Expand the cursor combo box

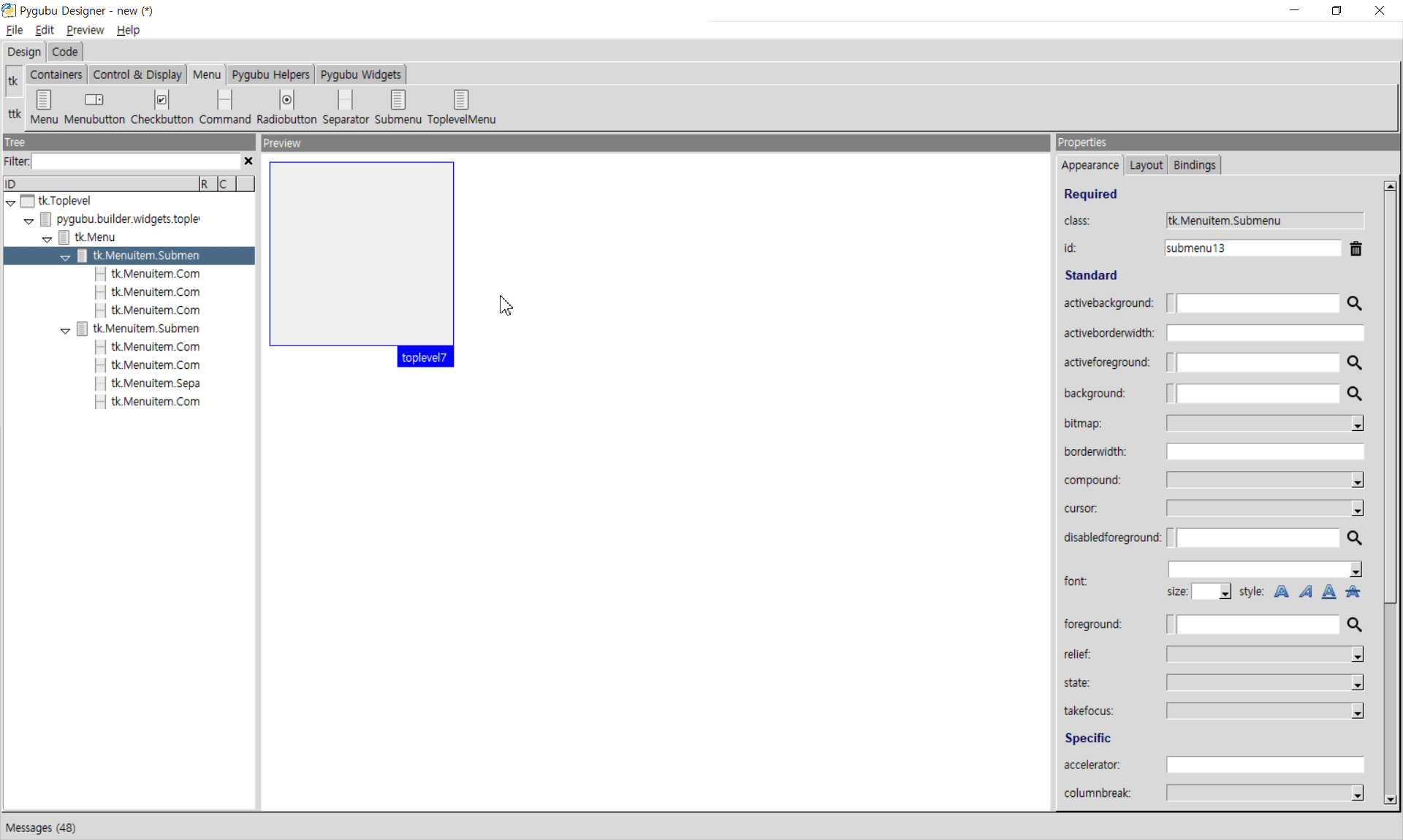click(1357, 509)
